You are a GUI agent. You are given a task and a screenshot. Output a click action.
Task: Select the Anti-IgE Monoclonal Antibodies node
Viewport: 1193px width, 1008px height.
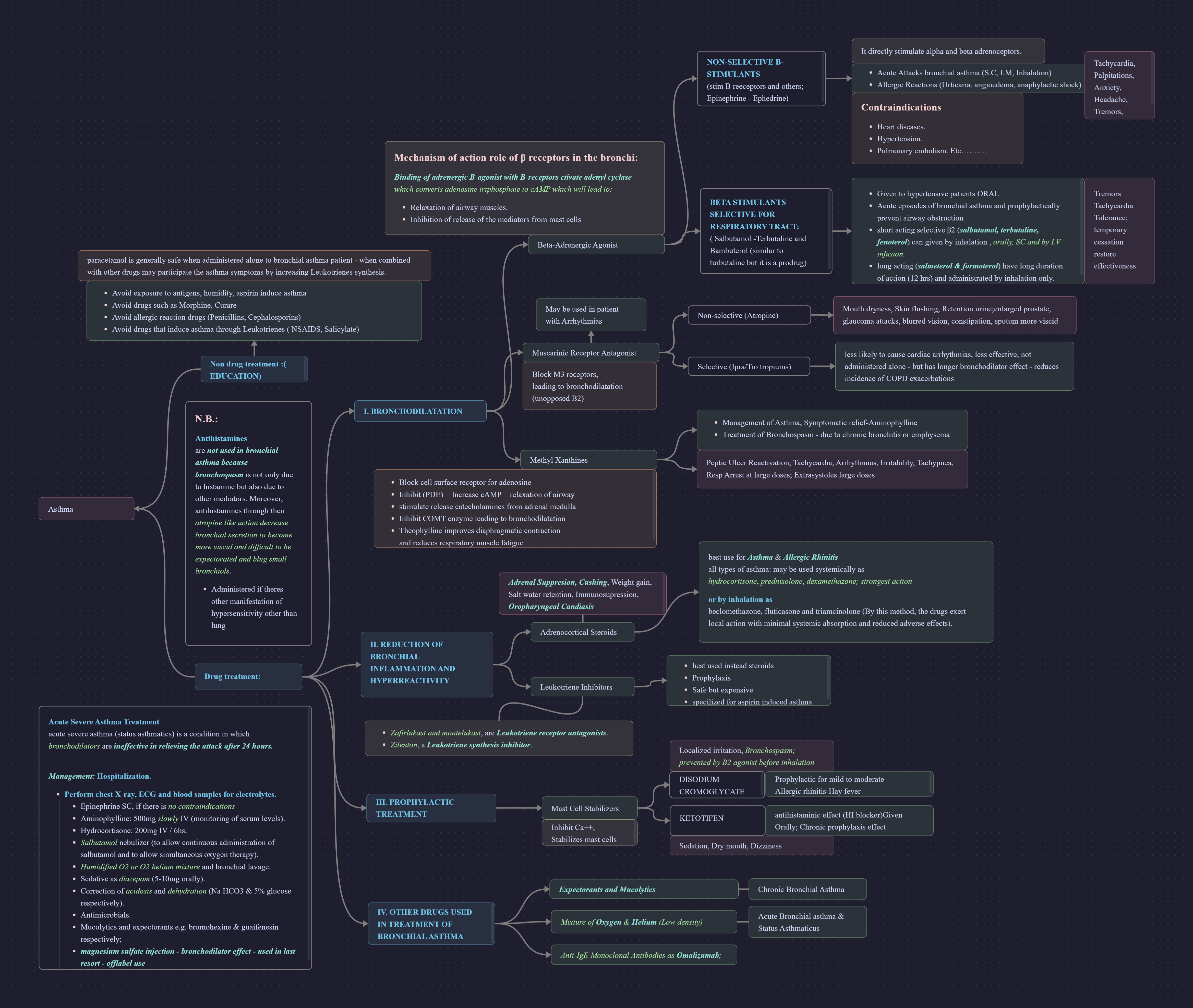coord(644,955)
